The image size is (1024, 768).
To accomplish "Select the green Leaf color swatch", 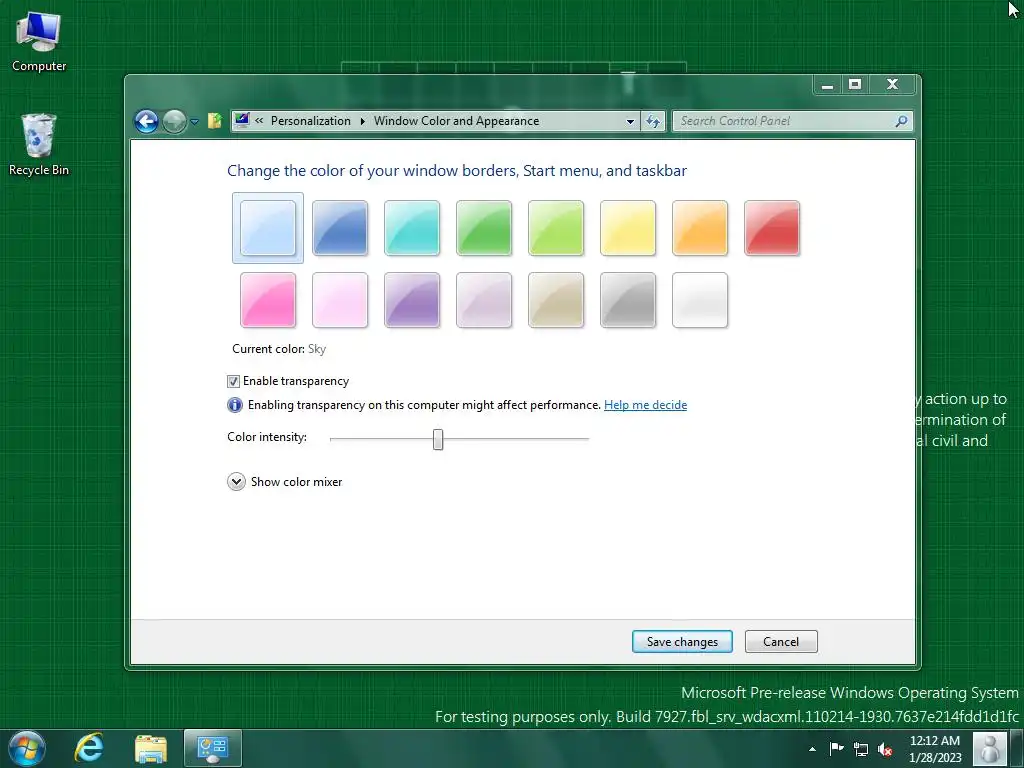I will click(x=484, y=228).
